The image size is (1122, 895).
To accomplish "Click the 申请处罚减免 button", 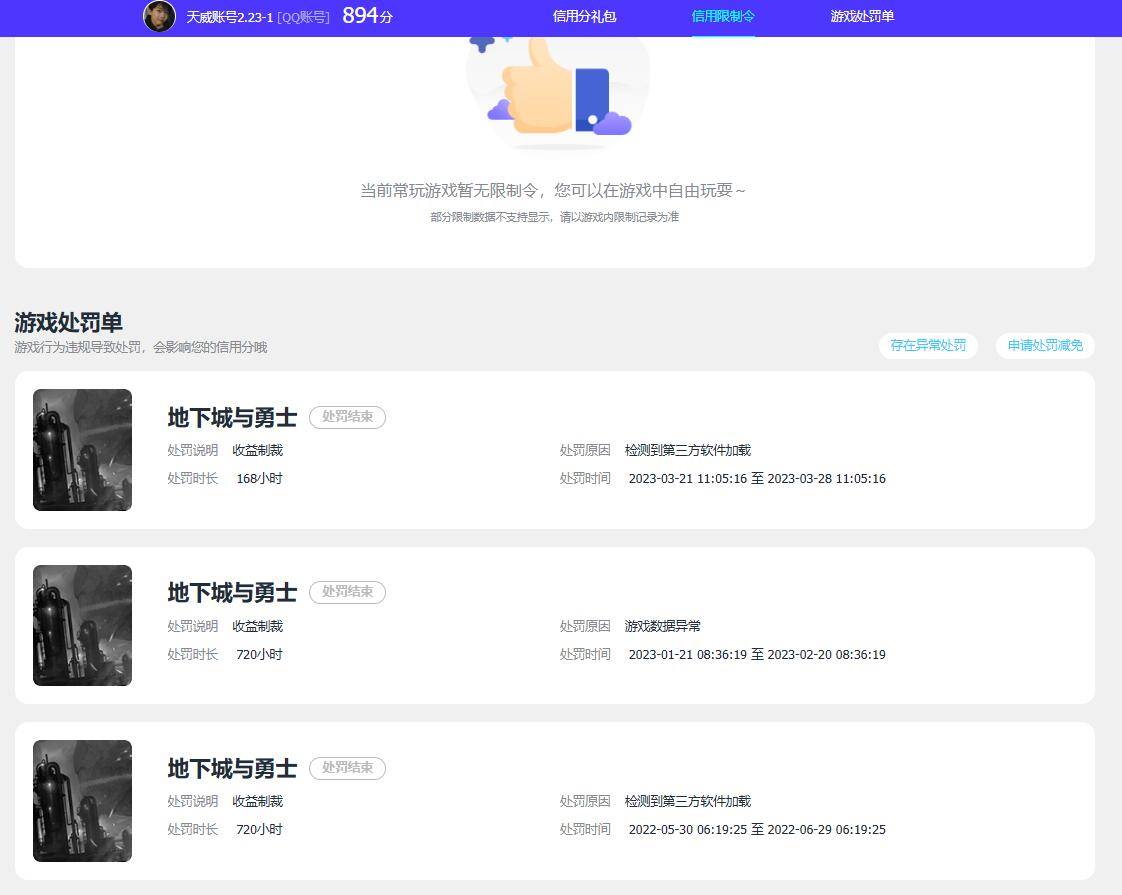I will [1044, 345].
